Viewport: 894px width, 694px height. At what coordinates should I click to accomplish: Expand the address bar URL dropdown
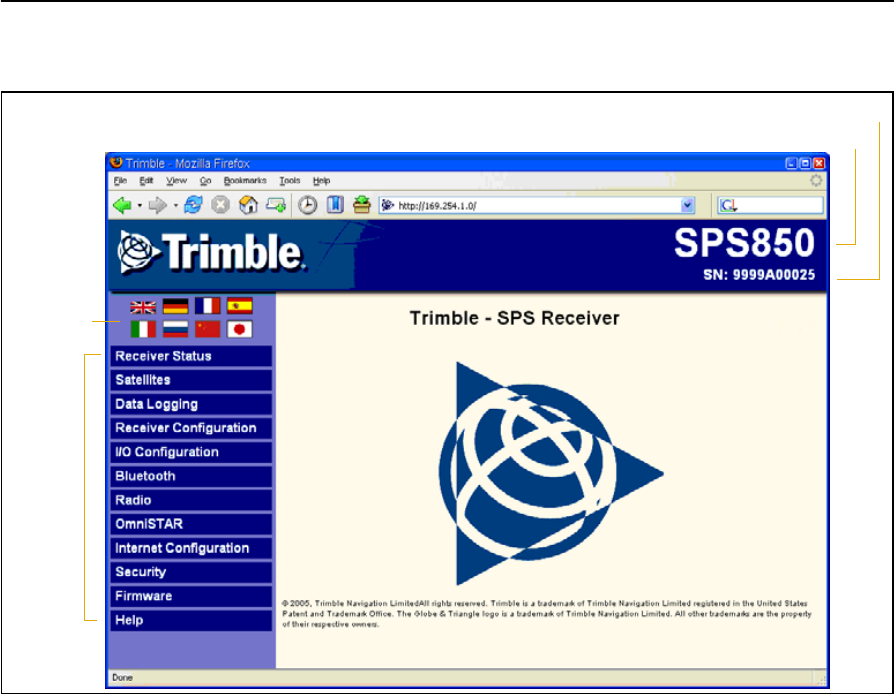[688, 205]
